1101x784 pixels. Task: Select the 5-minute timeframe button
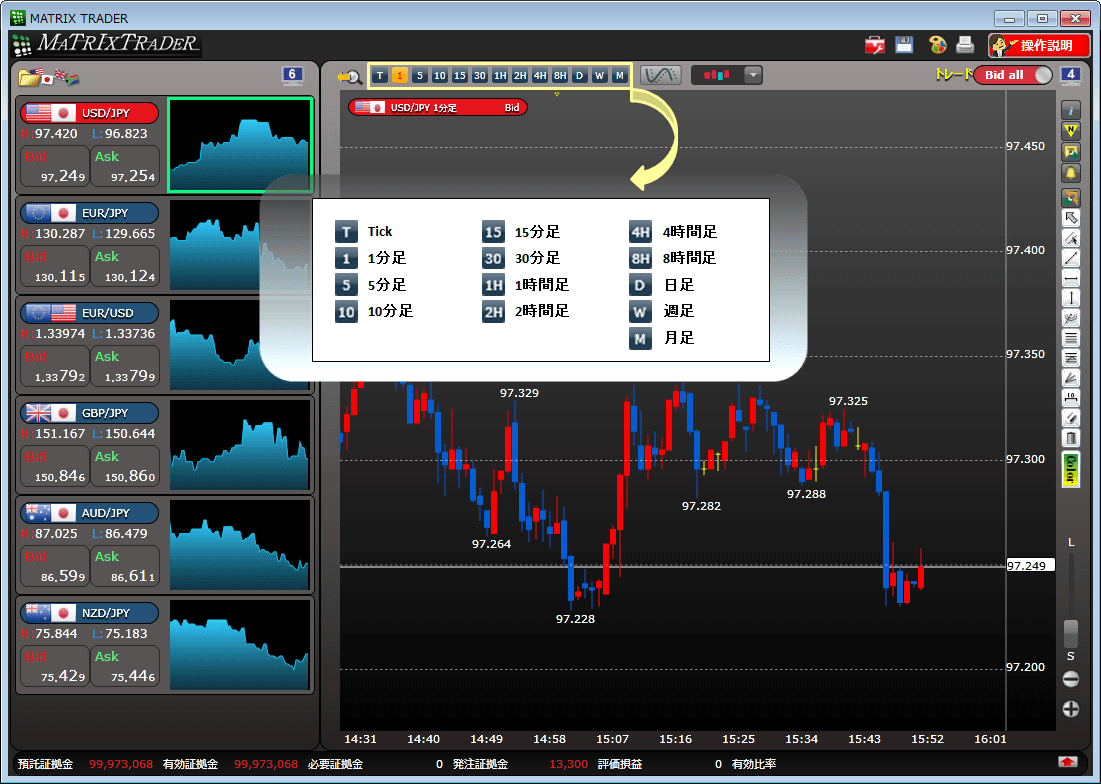(x=420, y=75)
